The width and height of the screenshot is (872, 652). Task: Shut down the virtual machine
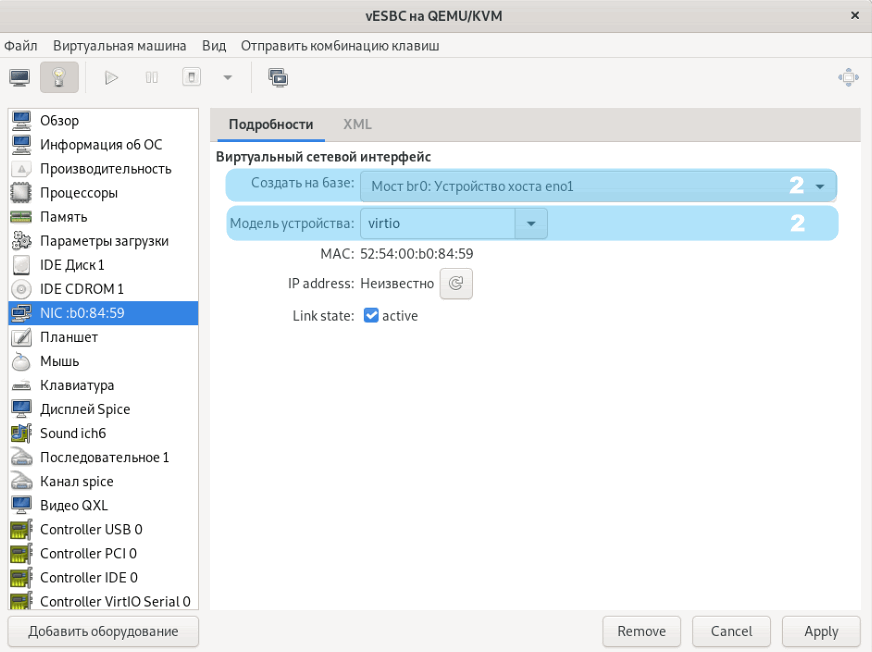pos(191,77)
